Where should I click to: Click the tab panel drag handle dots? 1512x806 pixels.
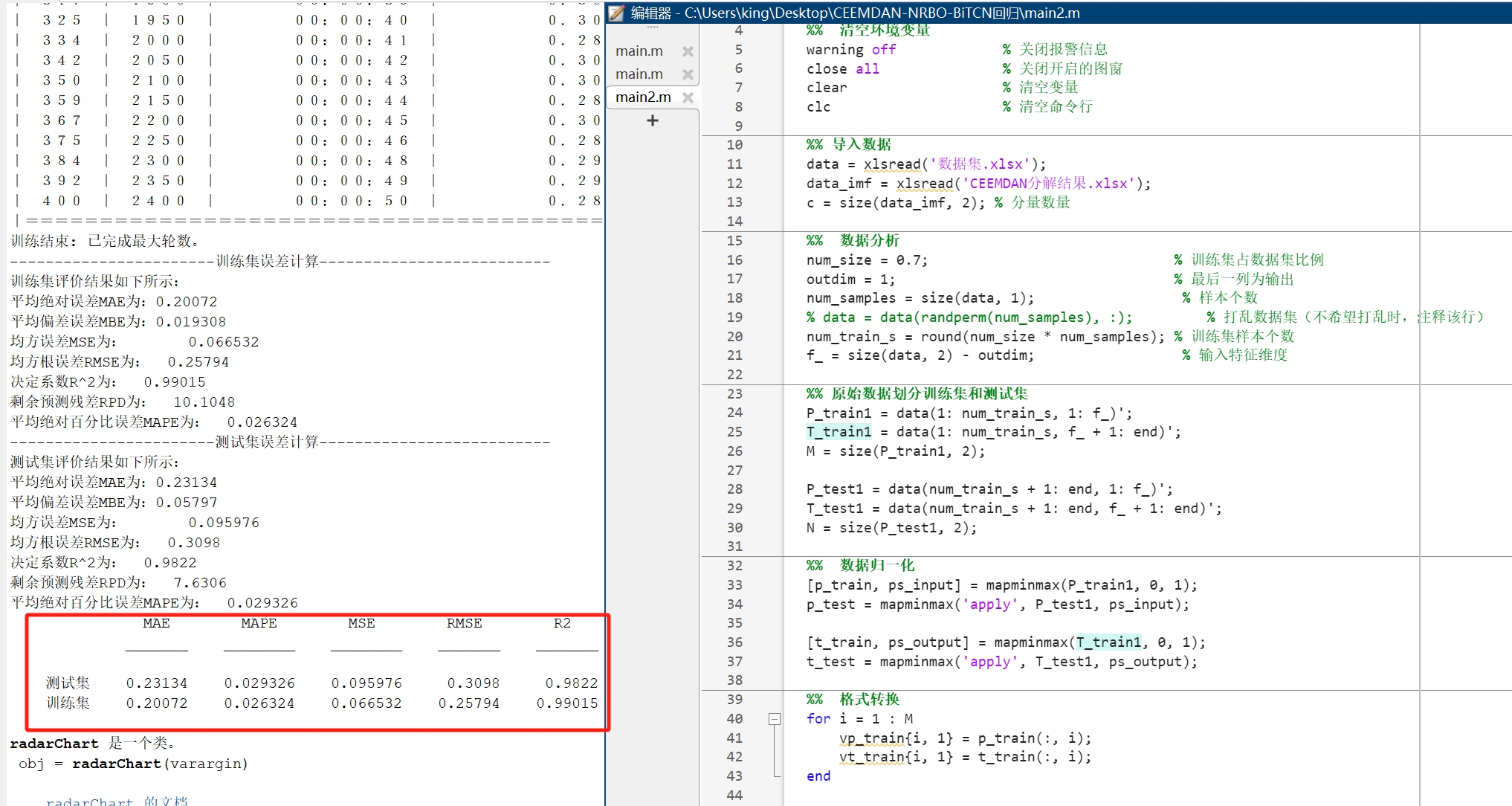[652, 28]
